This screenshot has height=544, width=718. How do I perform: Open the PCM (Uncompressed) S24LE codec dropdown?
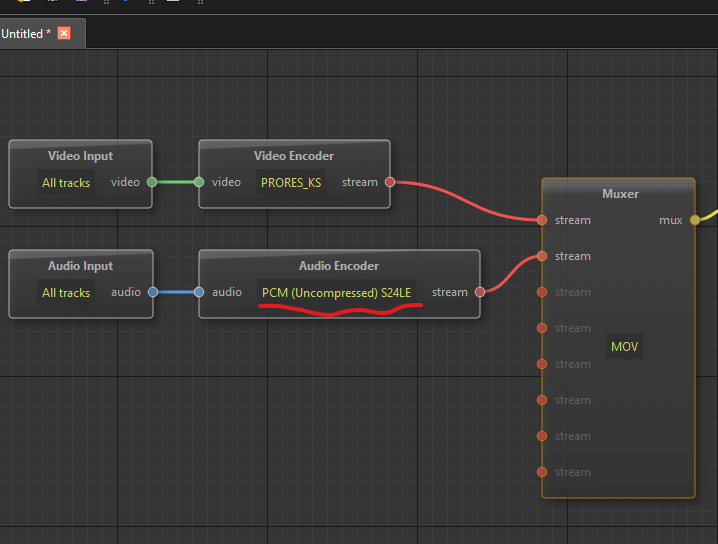(337, 293)
